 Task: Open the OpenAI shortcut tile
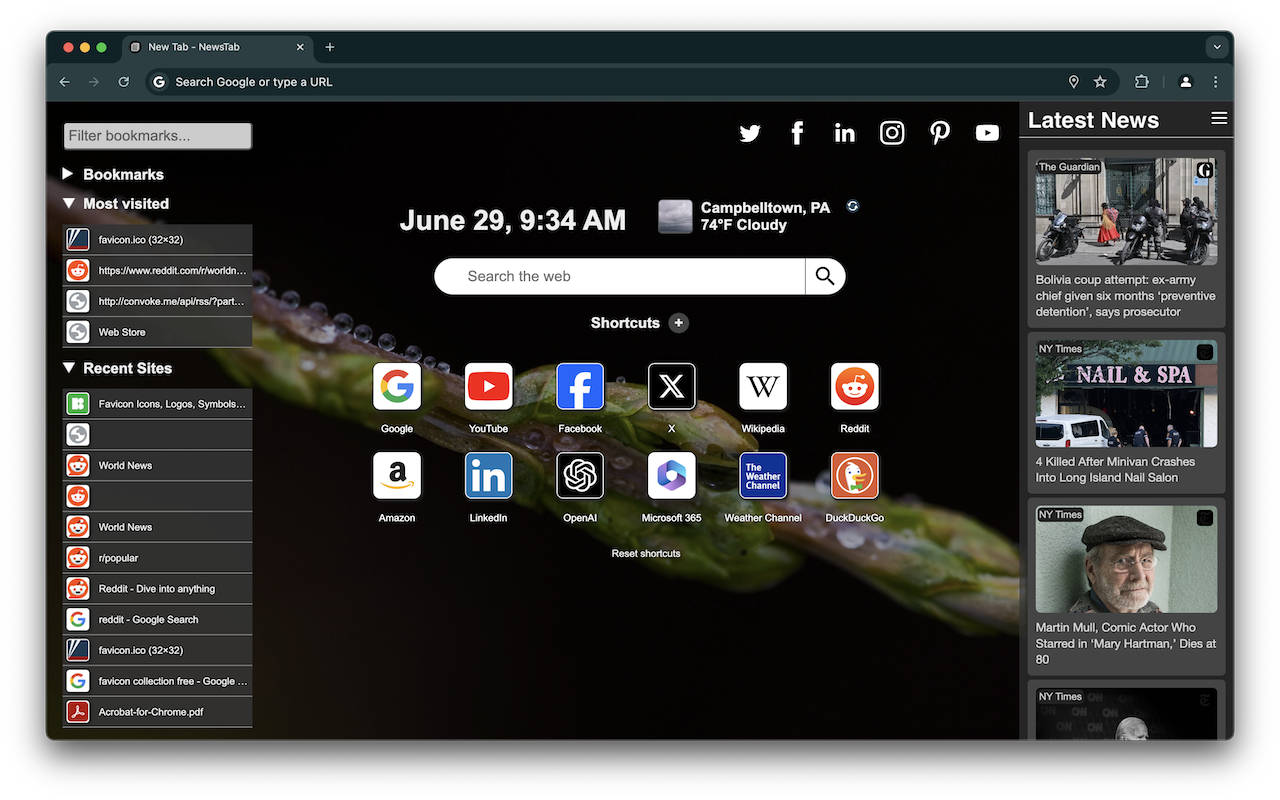coord(580,476)
